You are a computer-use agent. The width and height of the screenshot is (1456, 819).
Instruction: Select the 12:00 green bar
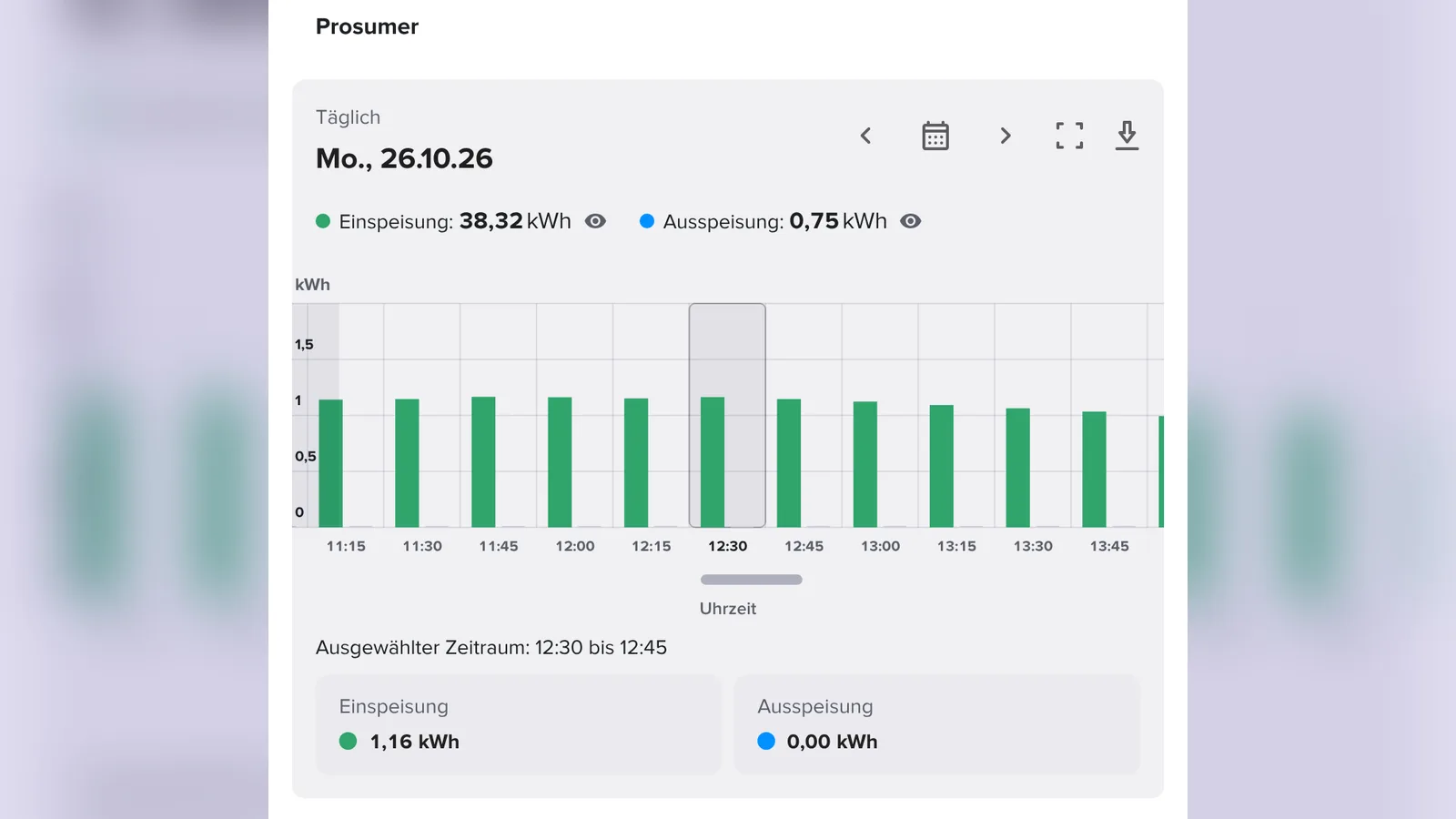click(560, 462)
